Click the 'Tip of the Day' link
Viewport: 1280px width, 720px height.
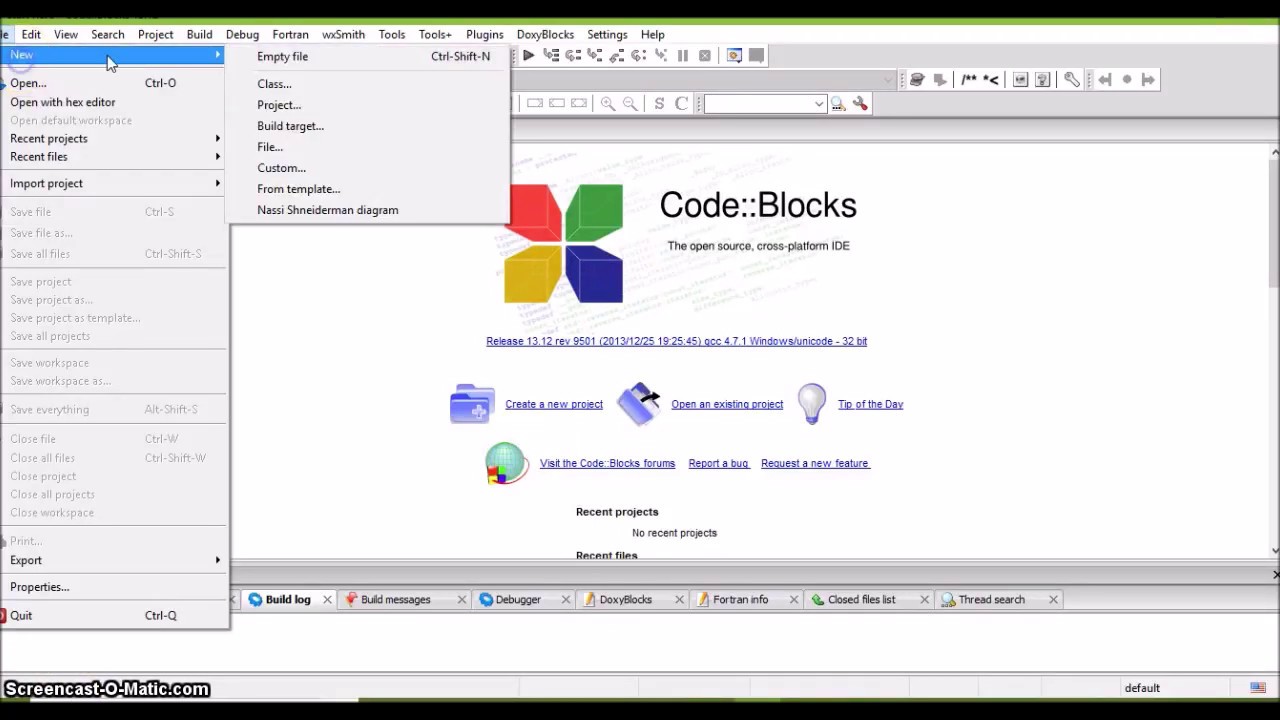(870, 404)
